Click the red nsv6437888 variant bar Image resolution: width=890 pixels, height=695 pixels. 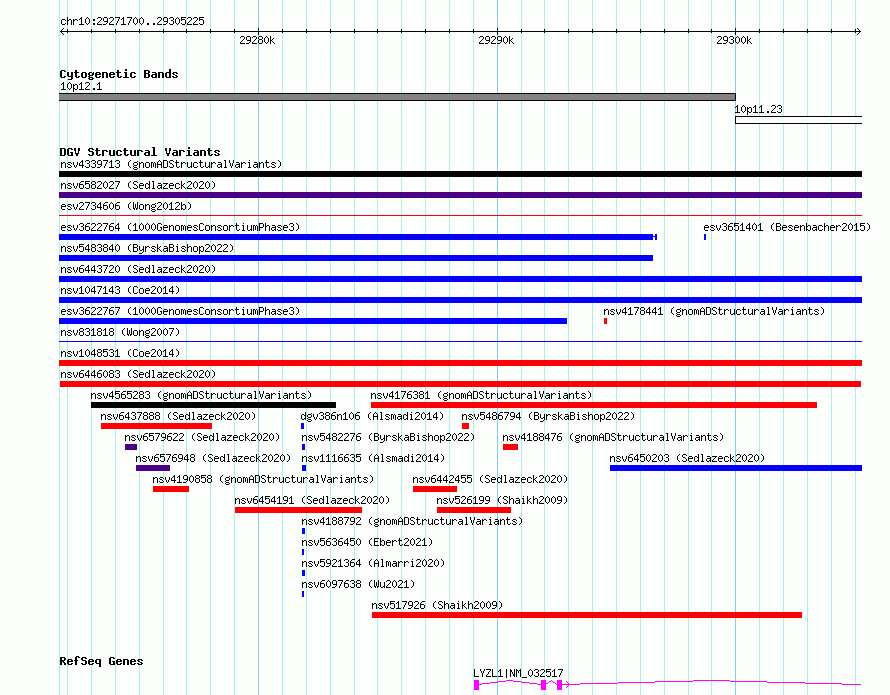coord(157,426)
